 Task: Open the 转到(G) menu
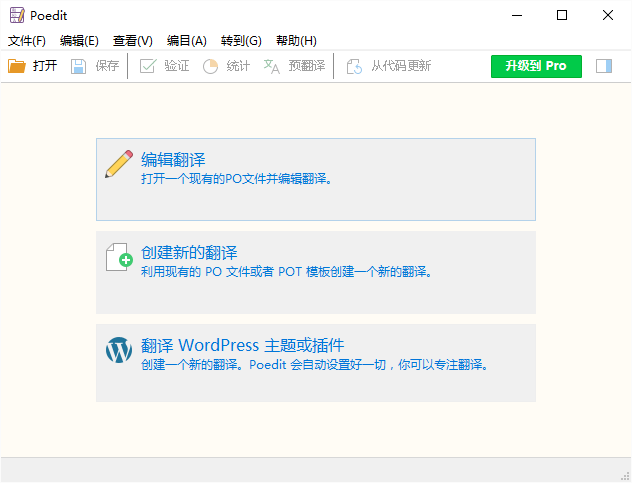[x=241, y=41]
